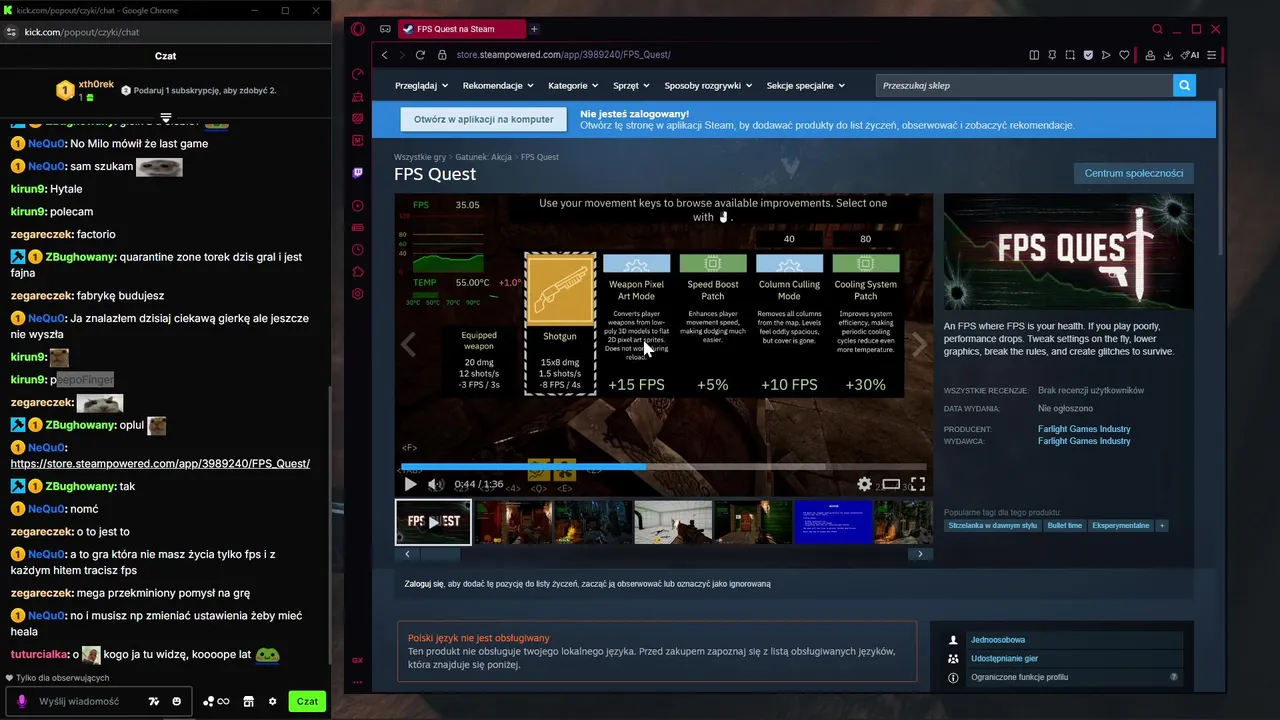Open Opera downloads icon

tap(1169, 55)
